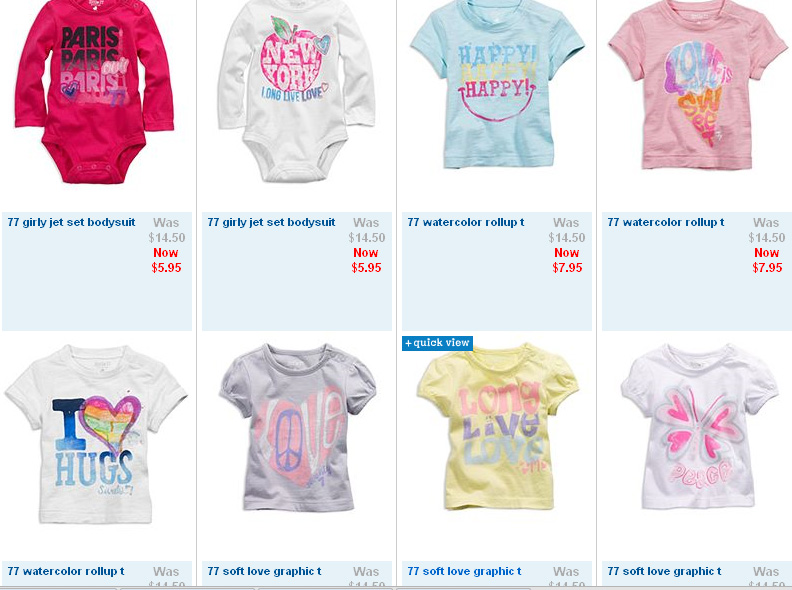Open 77 soft love graphic t link under gray tee
The width and height of the screenshot is (792, 590).
point(264,571)
